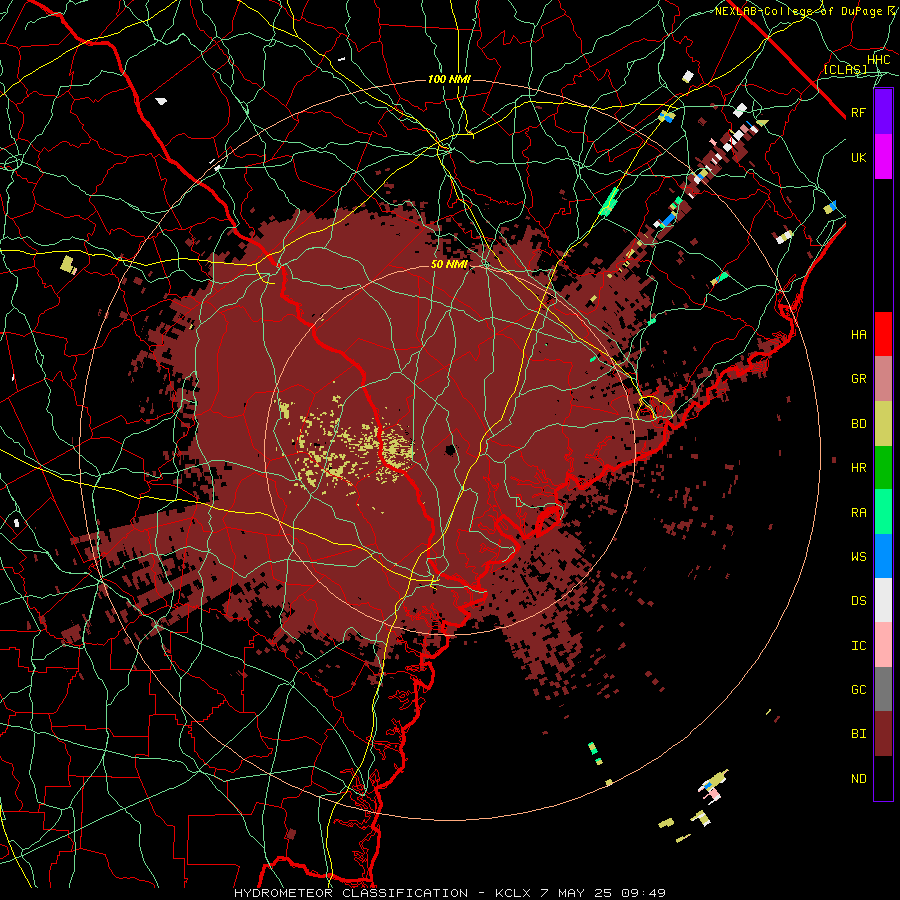Click the HYDROMETEOR CLASSIFICATION caption text
900x900 pixels.
(351, 893)
